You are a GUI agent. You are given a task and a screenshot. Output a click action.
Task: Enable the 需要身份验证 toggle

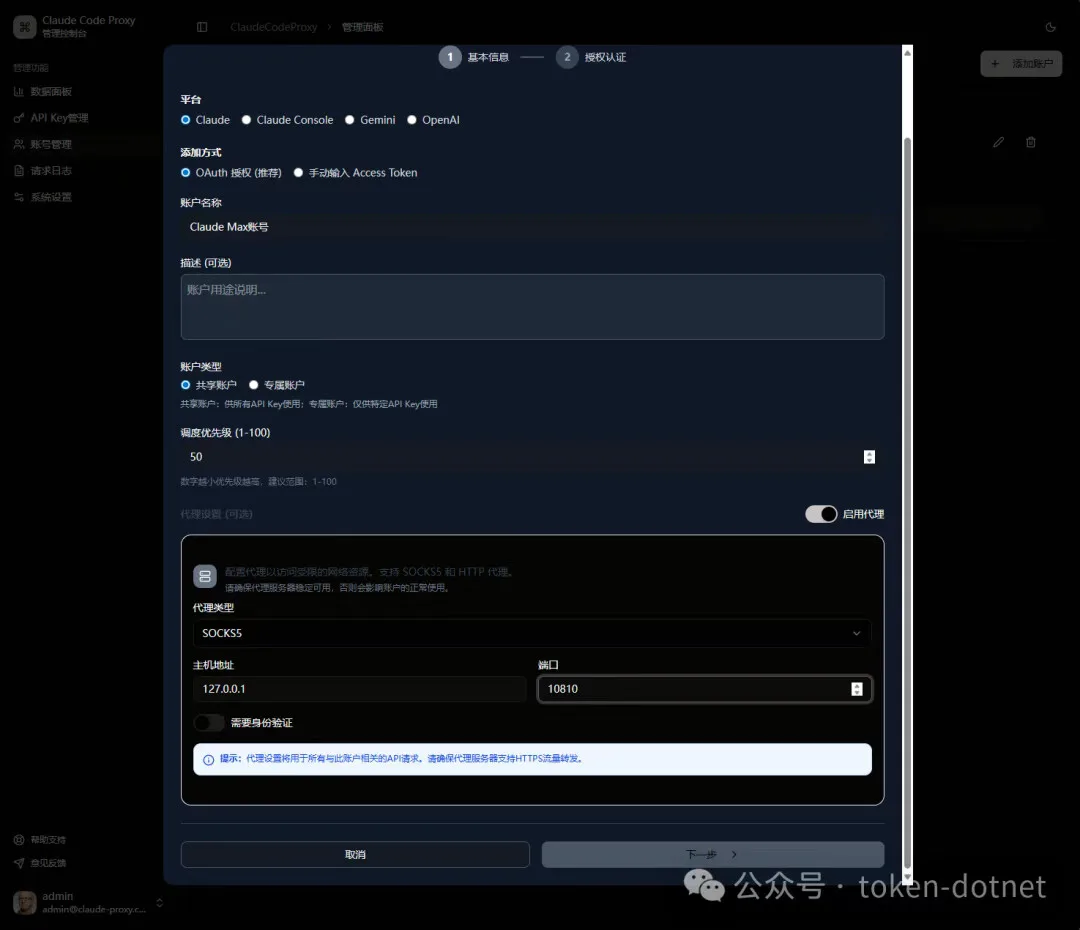[209, 723]
